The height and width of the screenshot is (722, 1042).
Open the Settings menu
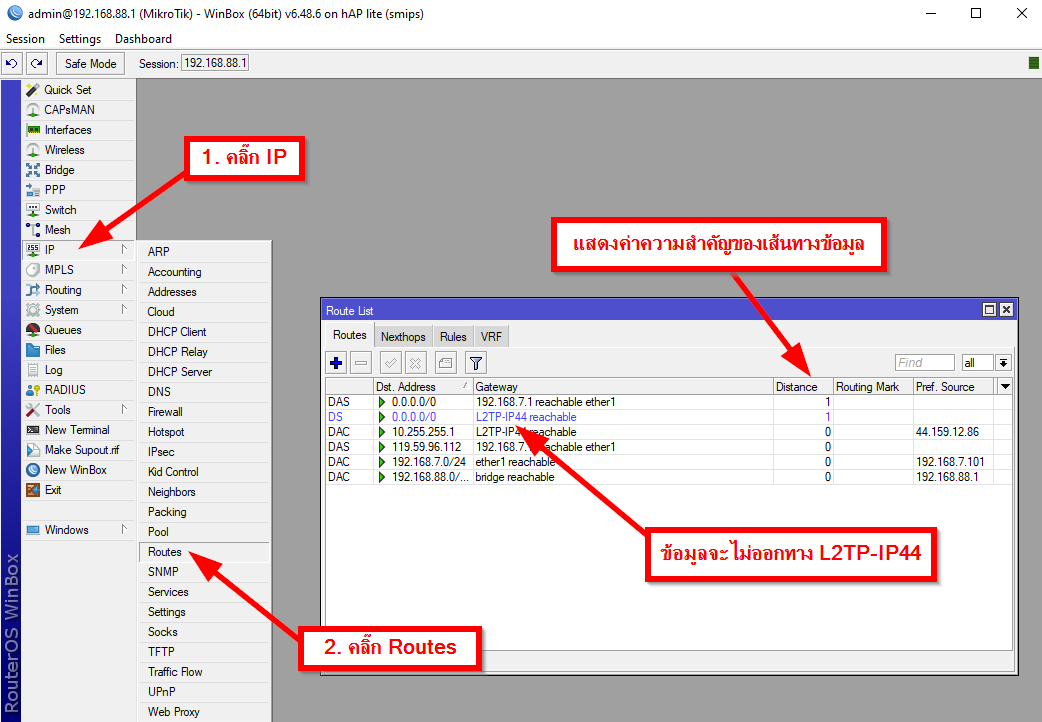coord(80,39)
